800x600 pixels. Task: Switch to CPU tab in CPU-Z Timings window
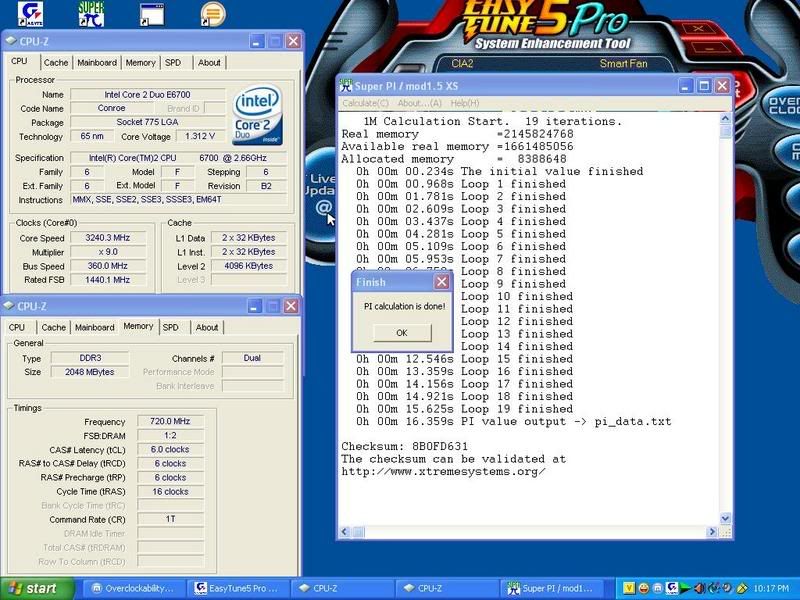click(17, 328)
